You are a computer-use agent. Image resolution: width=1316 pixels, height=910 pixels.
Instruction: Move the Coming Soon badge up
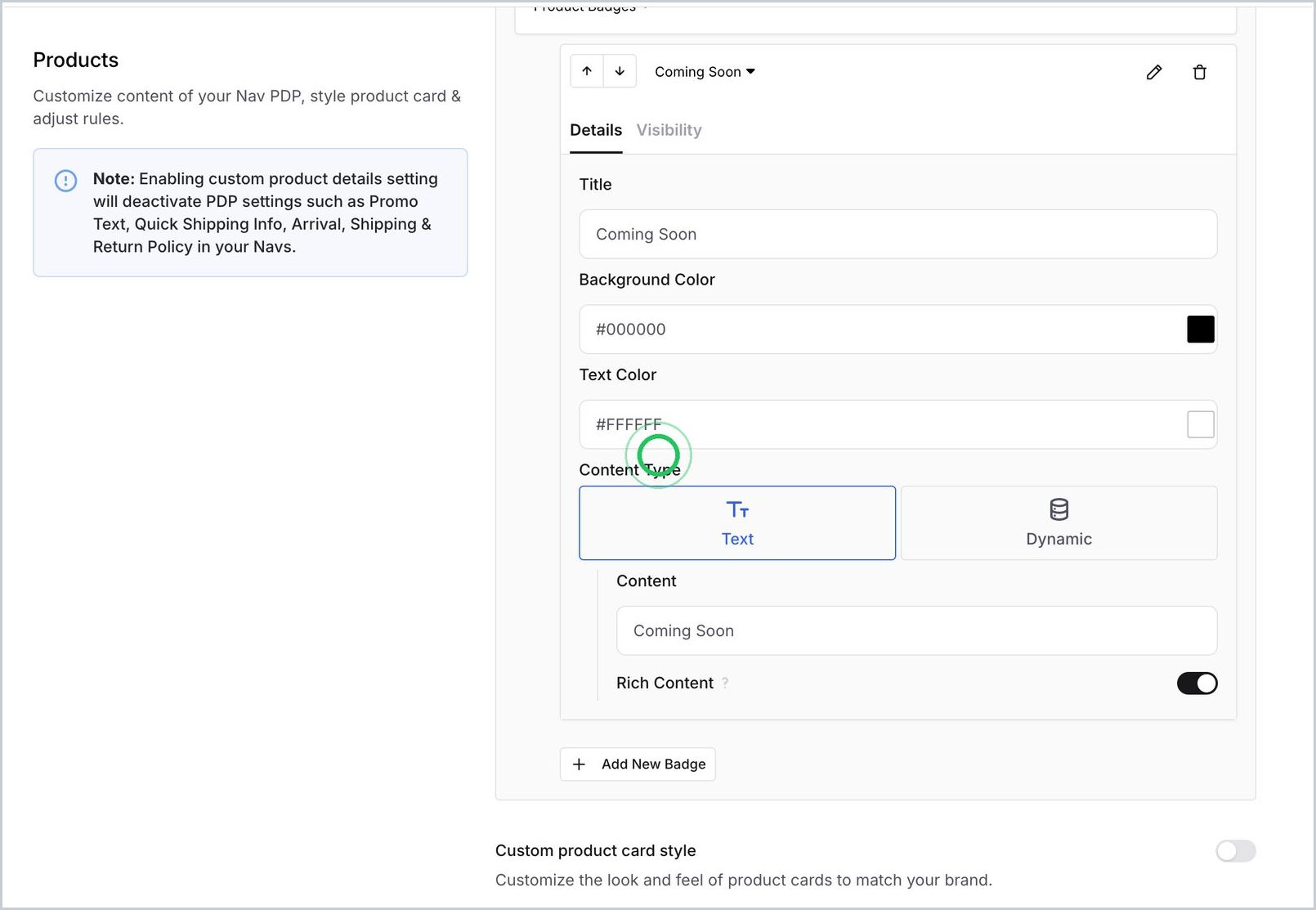pyautogui.click(x=587, y=71)
